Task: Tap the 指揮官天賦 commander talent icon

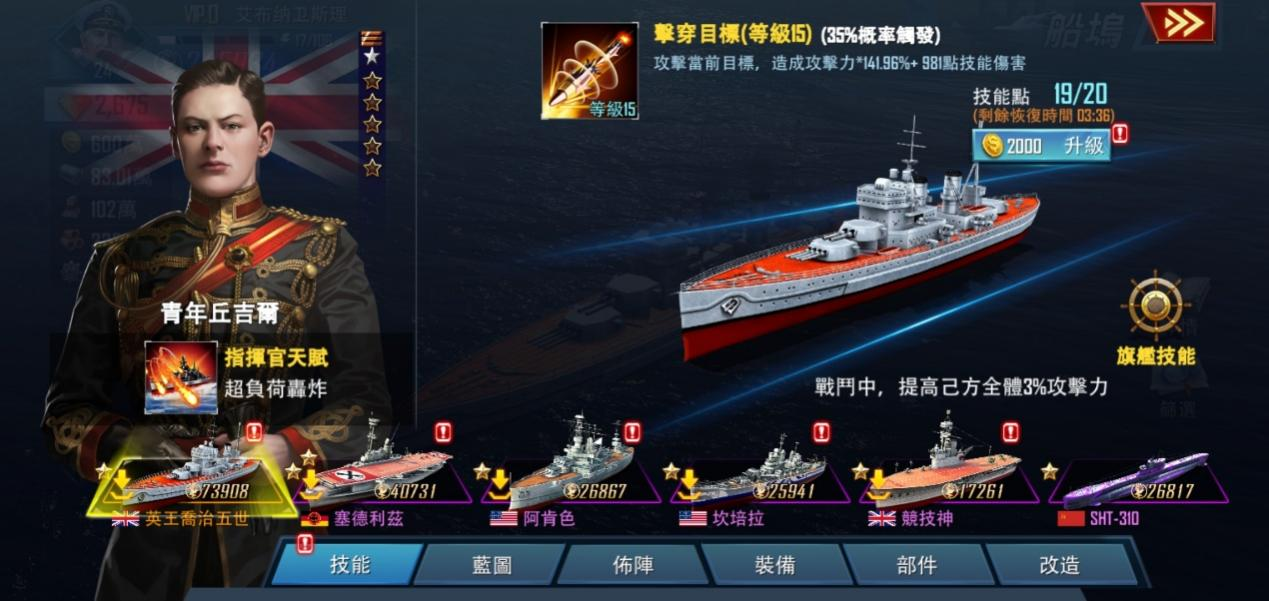Action: pyautogui.click(x=181, y=377)
